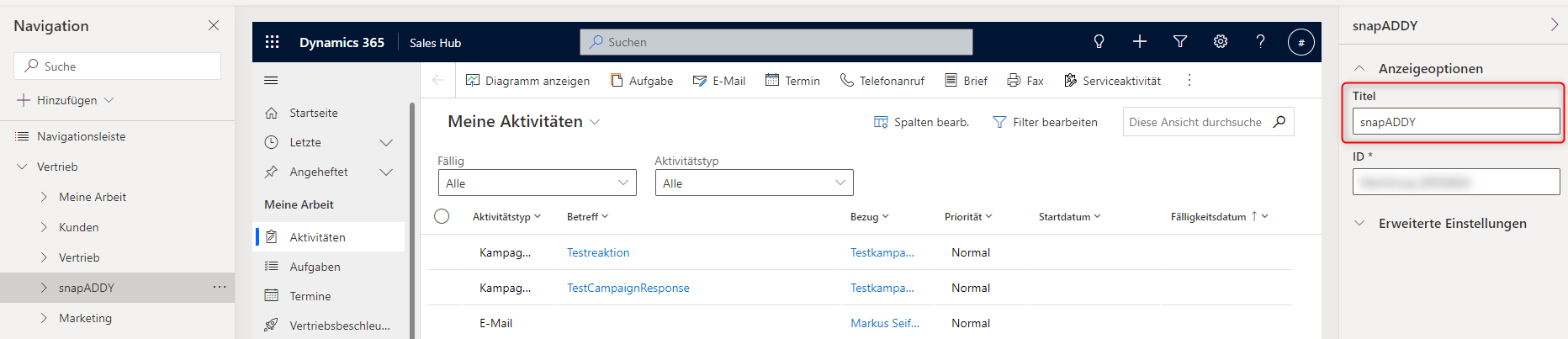This screenshot has height=339, width=1568.
Task: Expand the Angeheftet chevron
Action: click(386, 172)
